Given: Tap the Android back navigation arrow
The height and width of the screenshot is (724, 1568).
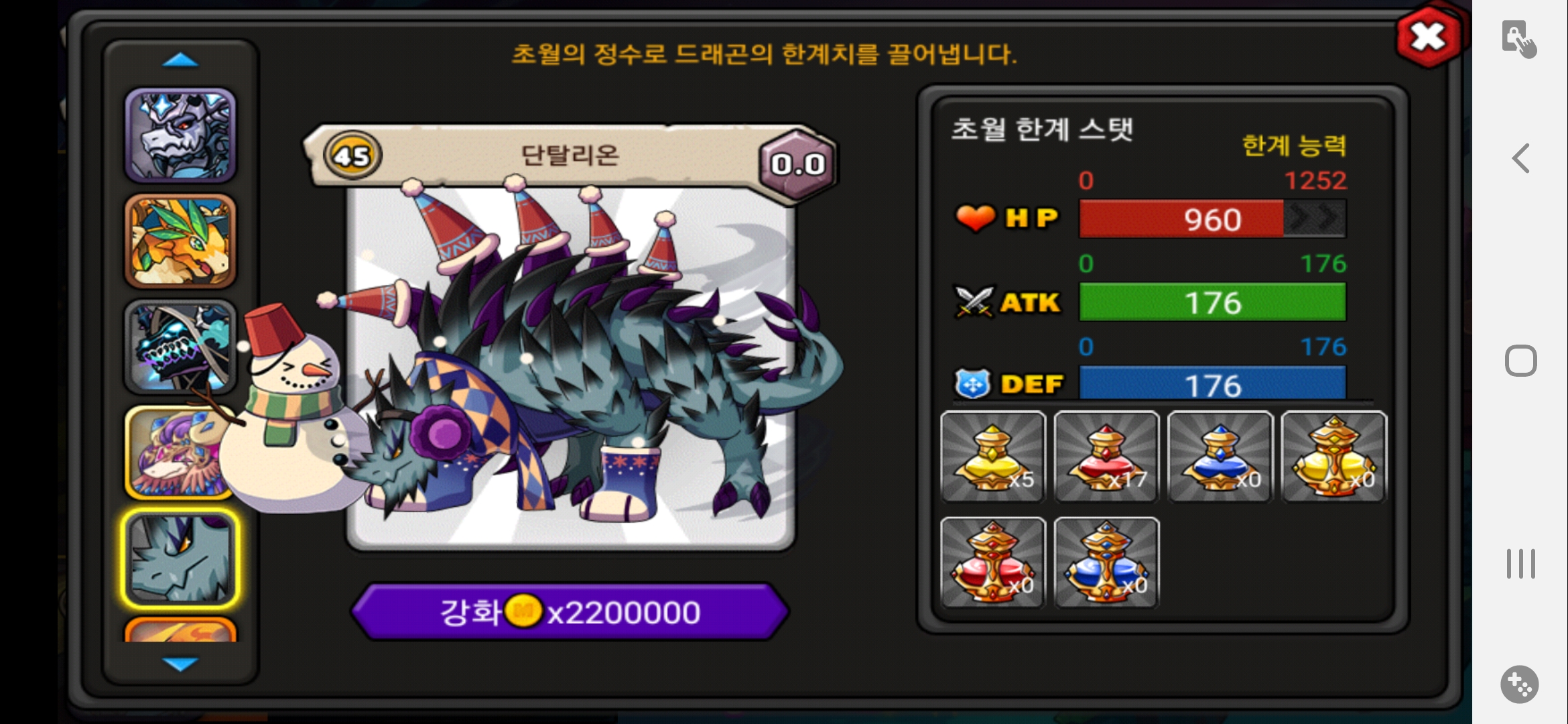Looking at the screenshot, I should 1520,159.
